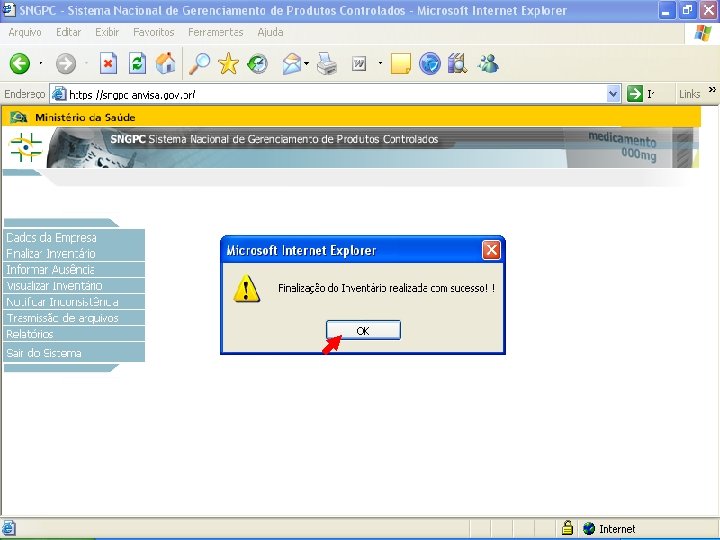720x540 pixels.
Task: Click the warning triangle icon in dialog
Action: [x=247, y=288]
